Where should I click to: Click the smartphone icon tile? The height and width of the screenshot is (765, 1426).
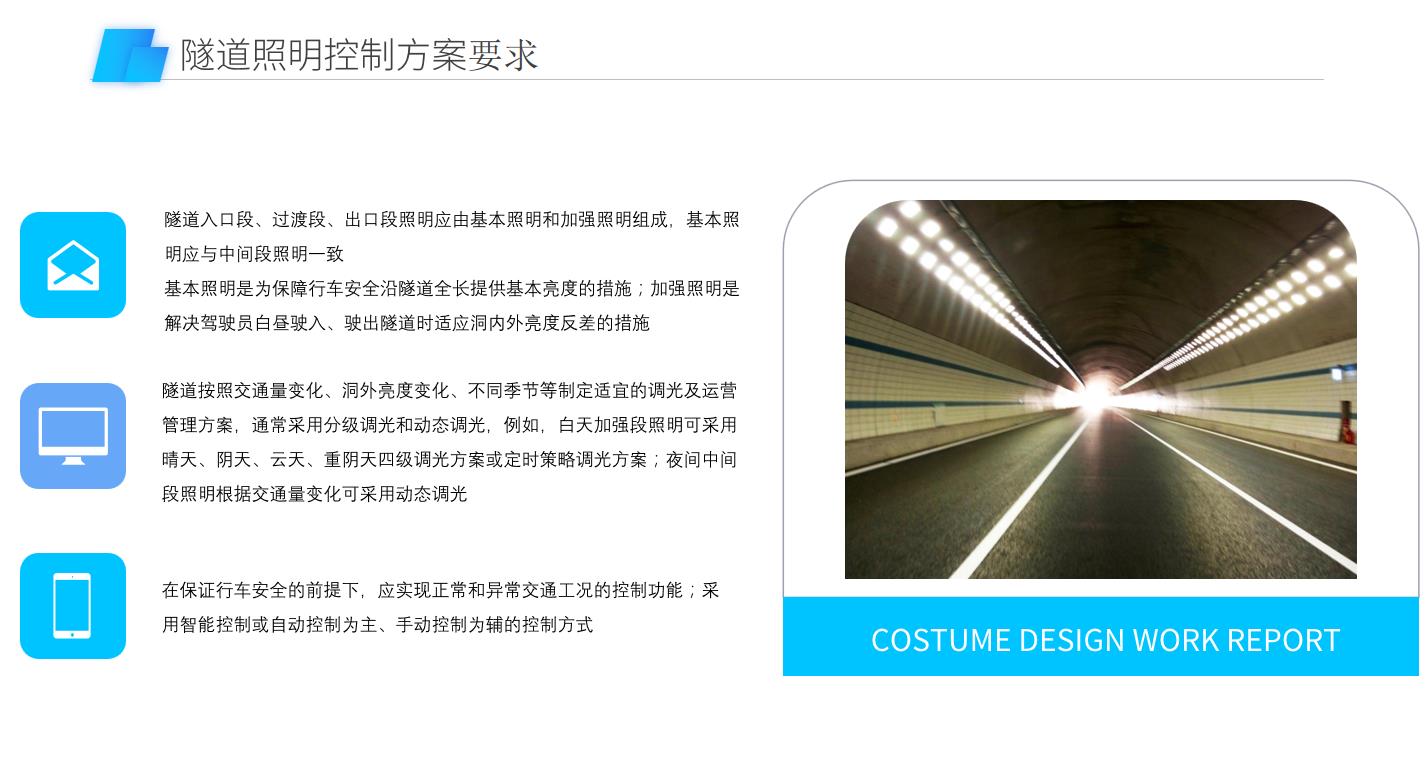pyautogui.click(x=73, y=606)
